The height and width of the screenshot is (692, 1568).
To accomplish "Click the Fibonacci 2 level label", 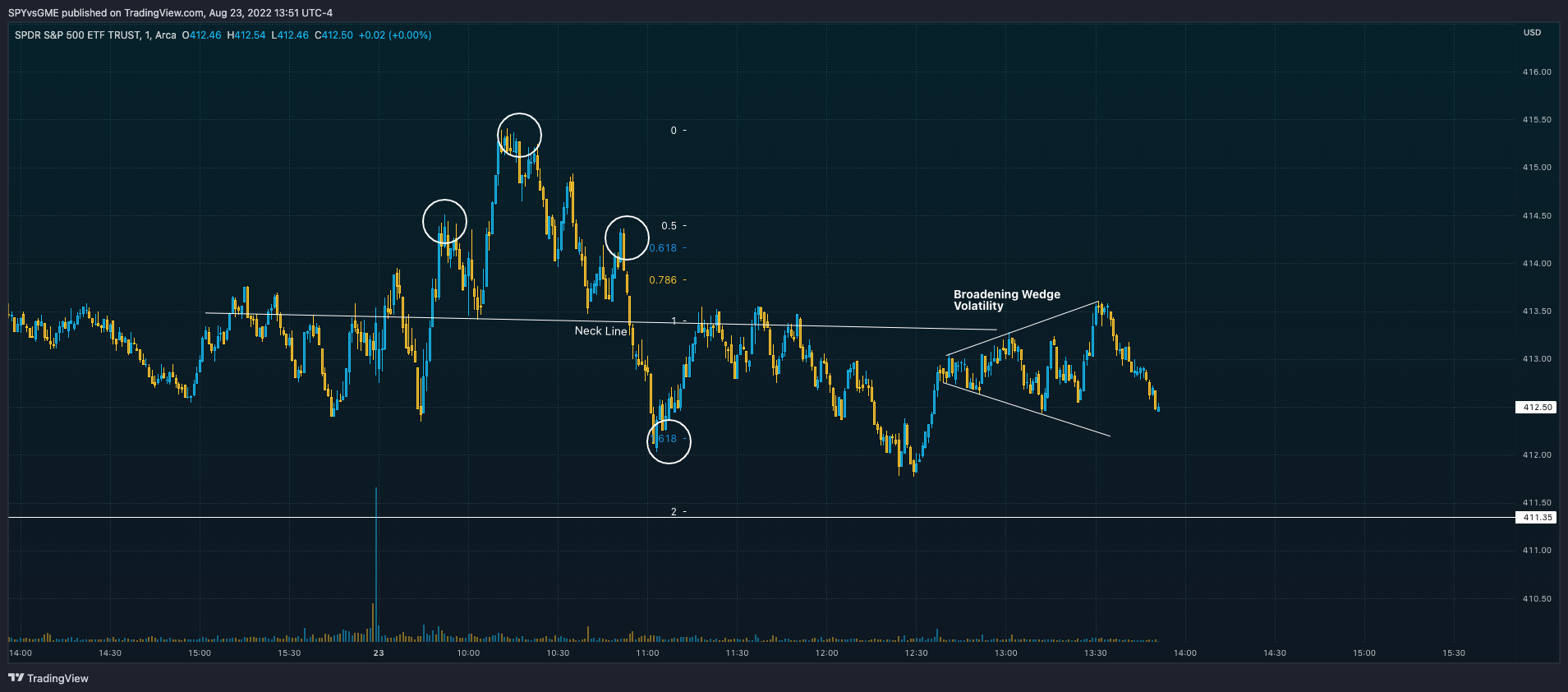I will tap(674, 512).
